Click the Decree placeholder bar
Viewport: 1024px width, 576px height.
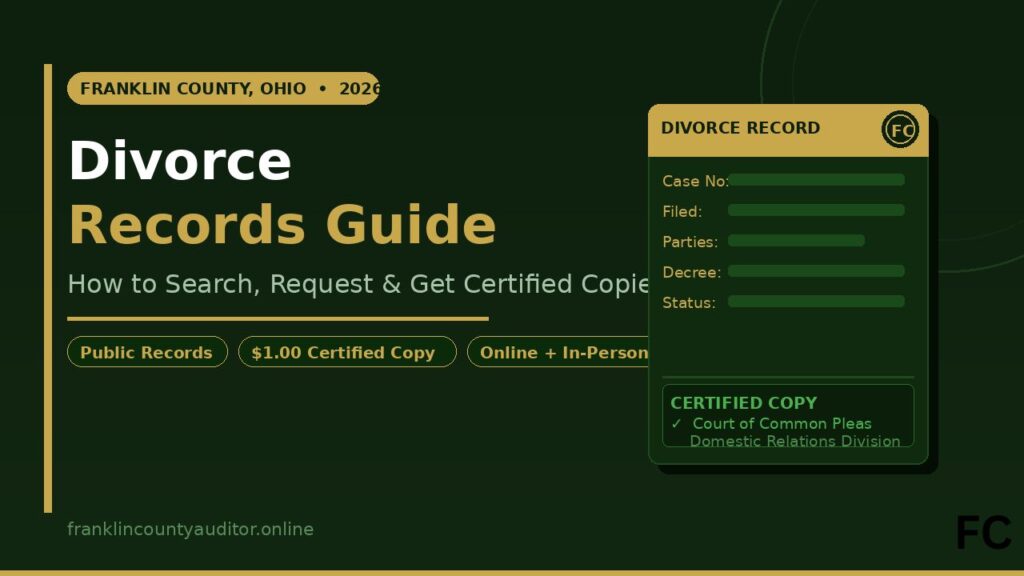pos(816,271)
